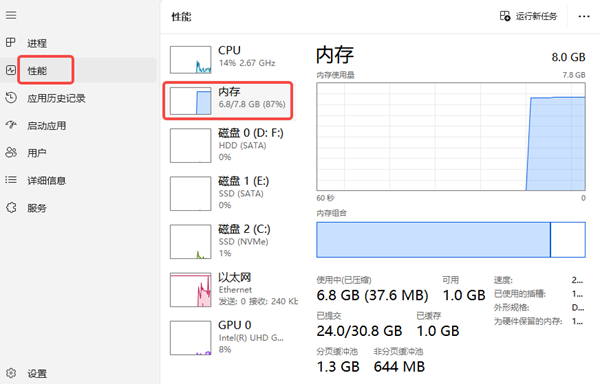600x384 pixels.
Task: Switch to 应用历史记录 page
Action: click(x=56, y=98)
